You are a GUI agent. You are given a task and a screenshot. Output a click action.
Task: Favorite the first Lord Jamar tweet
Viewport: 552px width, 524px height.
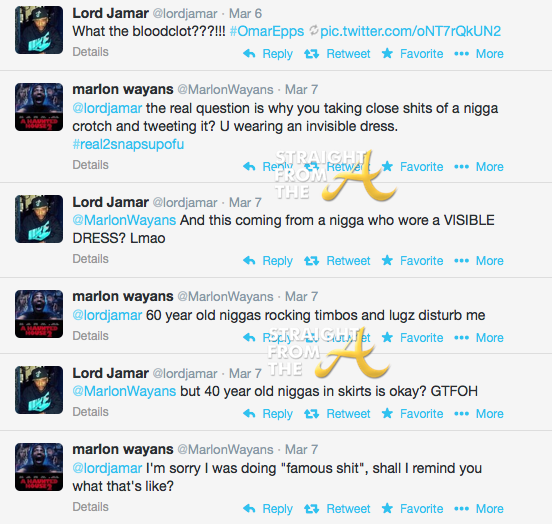click(413, 54)
